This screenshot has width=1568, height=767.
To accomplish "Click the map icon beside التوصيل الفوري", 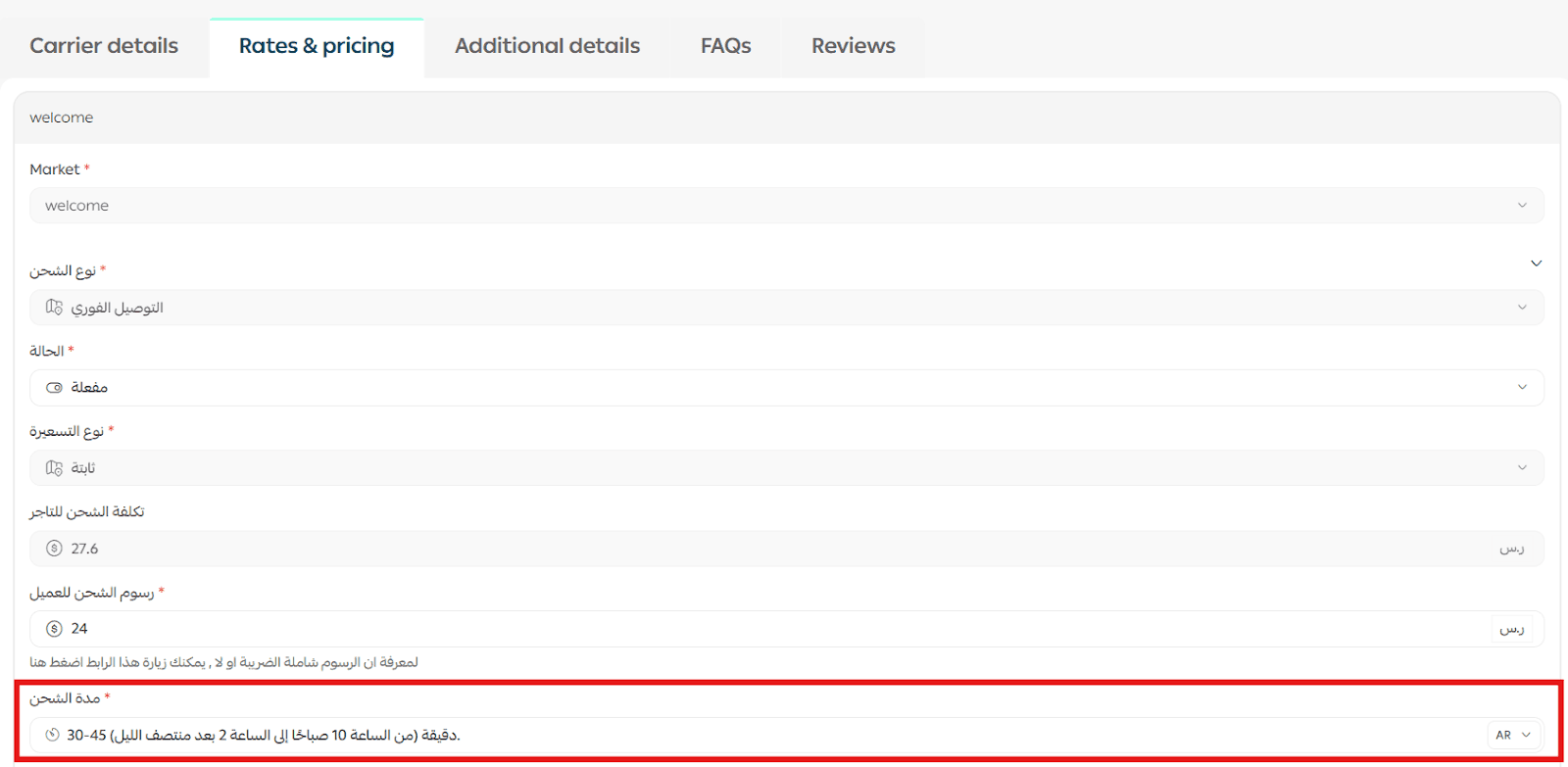I will pos(54,308).
